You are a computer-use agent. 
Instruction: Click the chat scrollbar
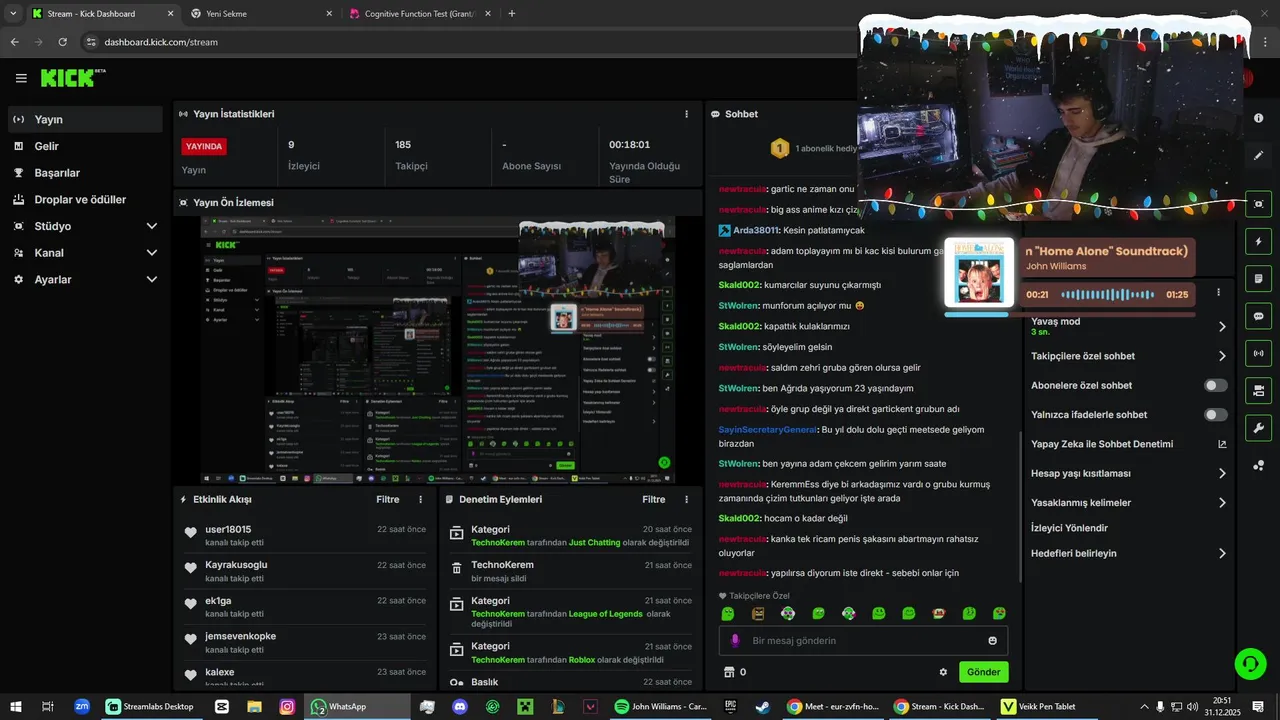point(1020,507)
